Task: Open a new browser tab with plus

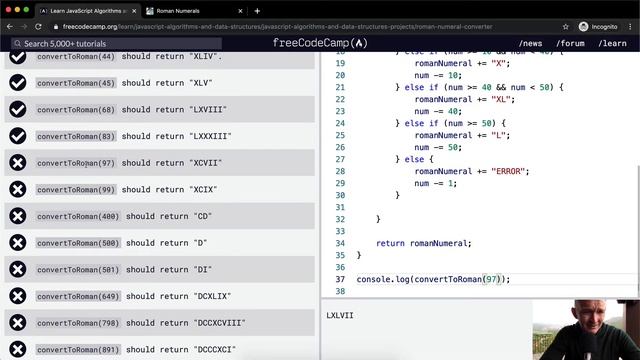Action: [257, 11]
